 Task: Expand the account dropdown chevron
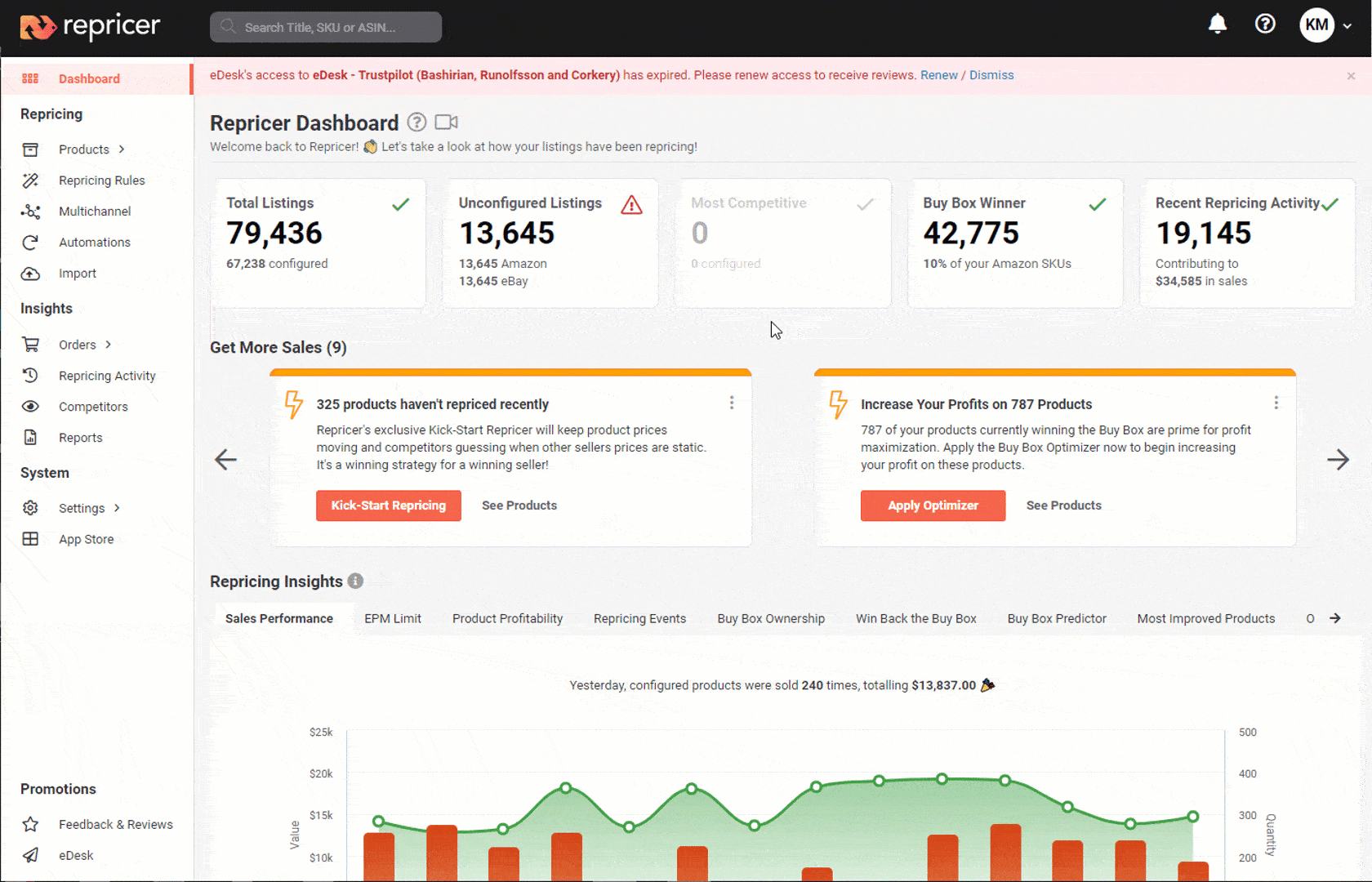coord(1347,26)
